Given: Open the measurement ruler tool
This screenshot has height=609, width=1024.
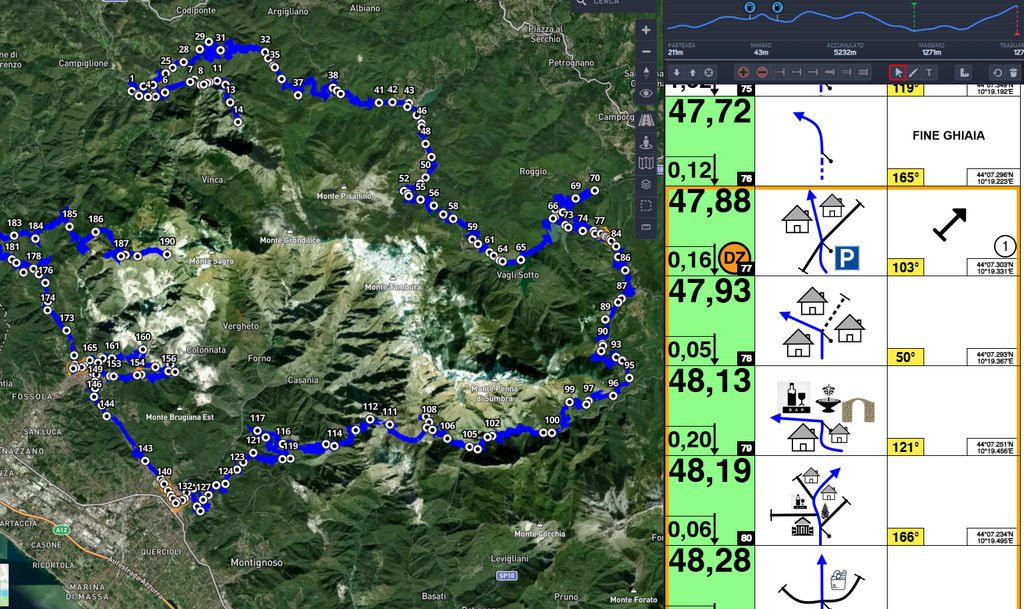Looking at the screenshot, I should click(x=964, y=72).
